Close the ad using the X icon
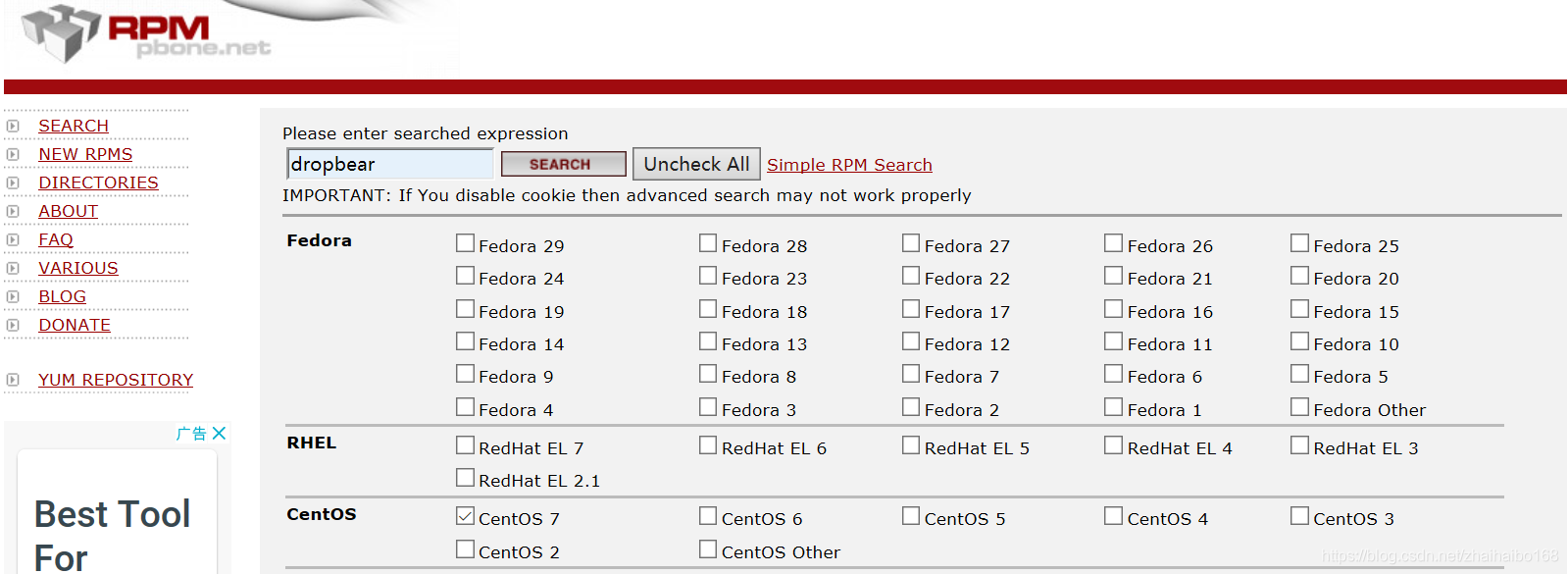The height and width of the screenshot is (574, 1568). tap(220, 433)
